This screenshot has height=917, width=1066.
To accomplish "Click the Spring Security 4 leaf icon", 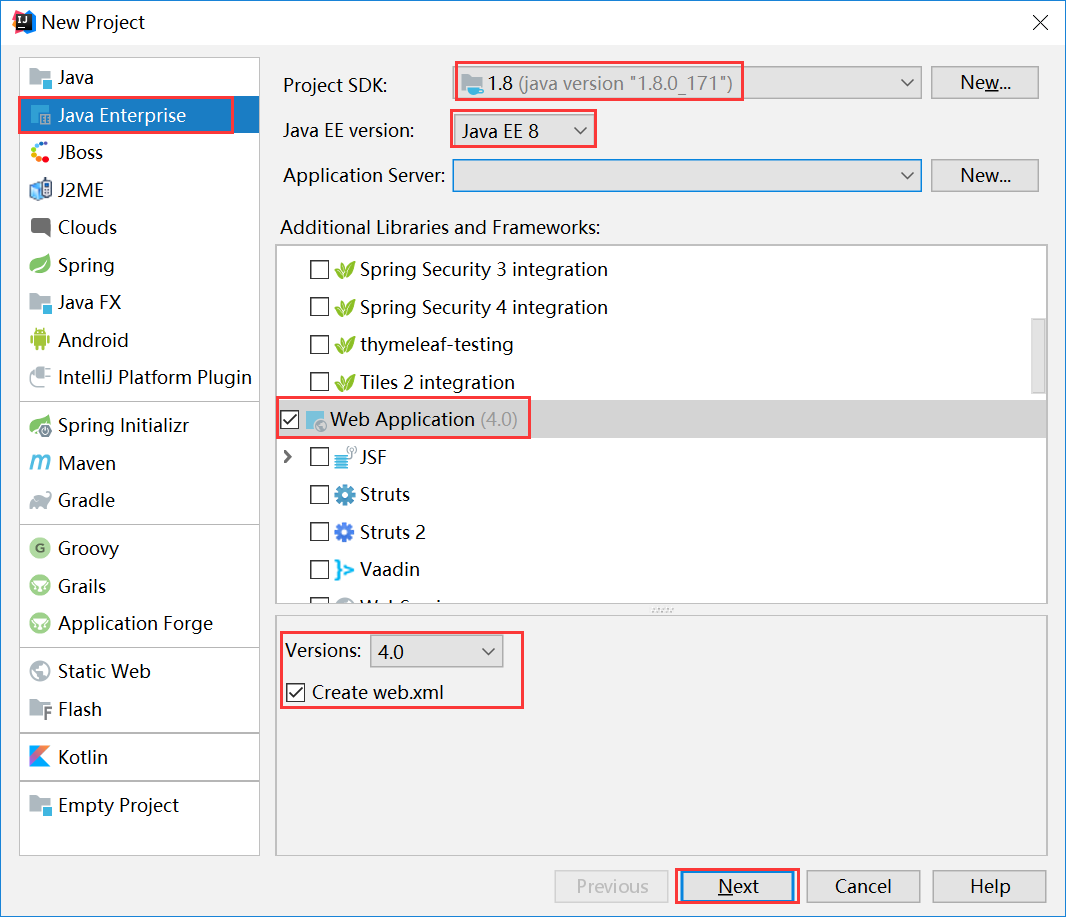I will pyautogui.click(x=345, y=307).
